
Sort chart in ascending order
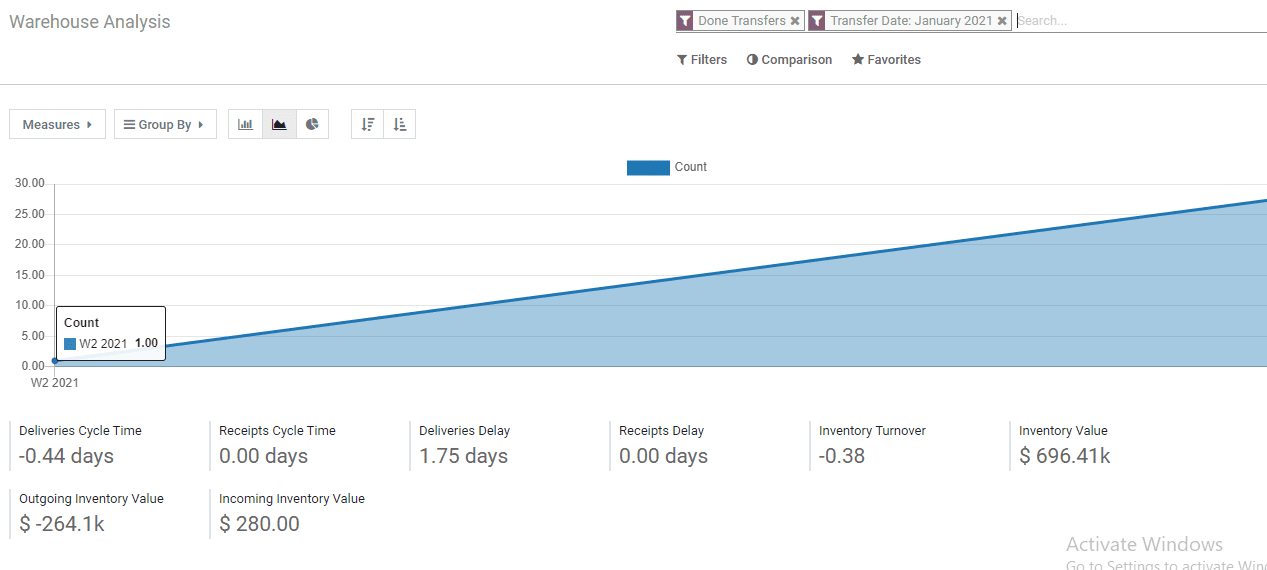(400, 124)
